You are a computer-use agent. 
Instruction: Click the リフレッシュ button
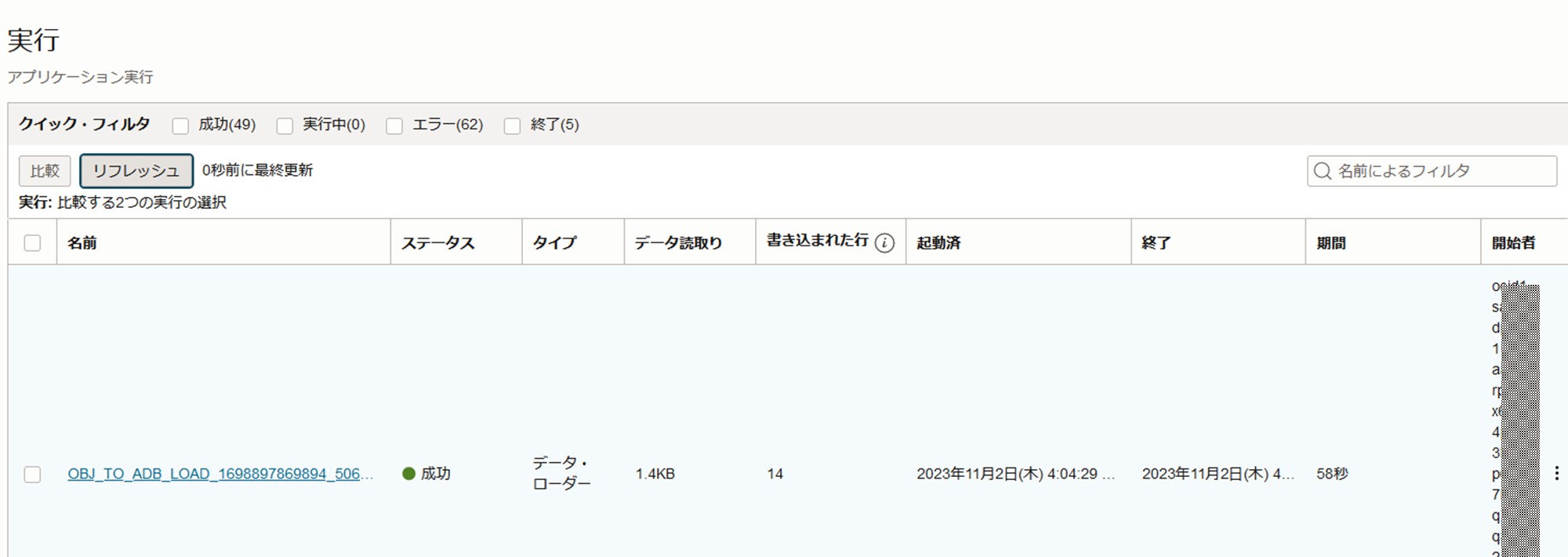[136, 170]
